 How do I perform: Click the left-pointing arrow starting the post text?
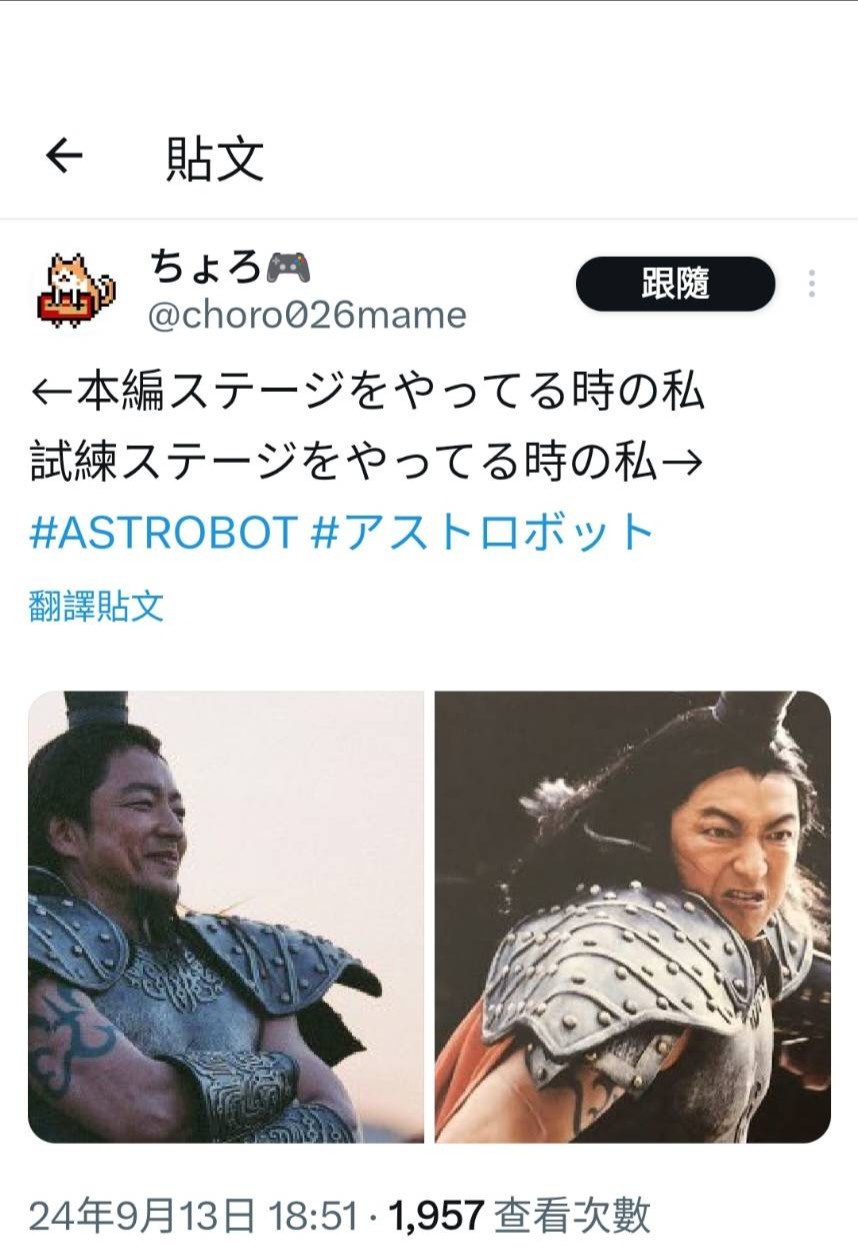(51, 391)
